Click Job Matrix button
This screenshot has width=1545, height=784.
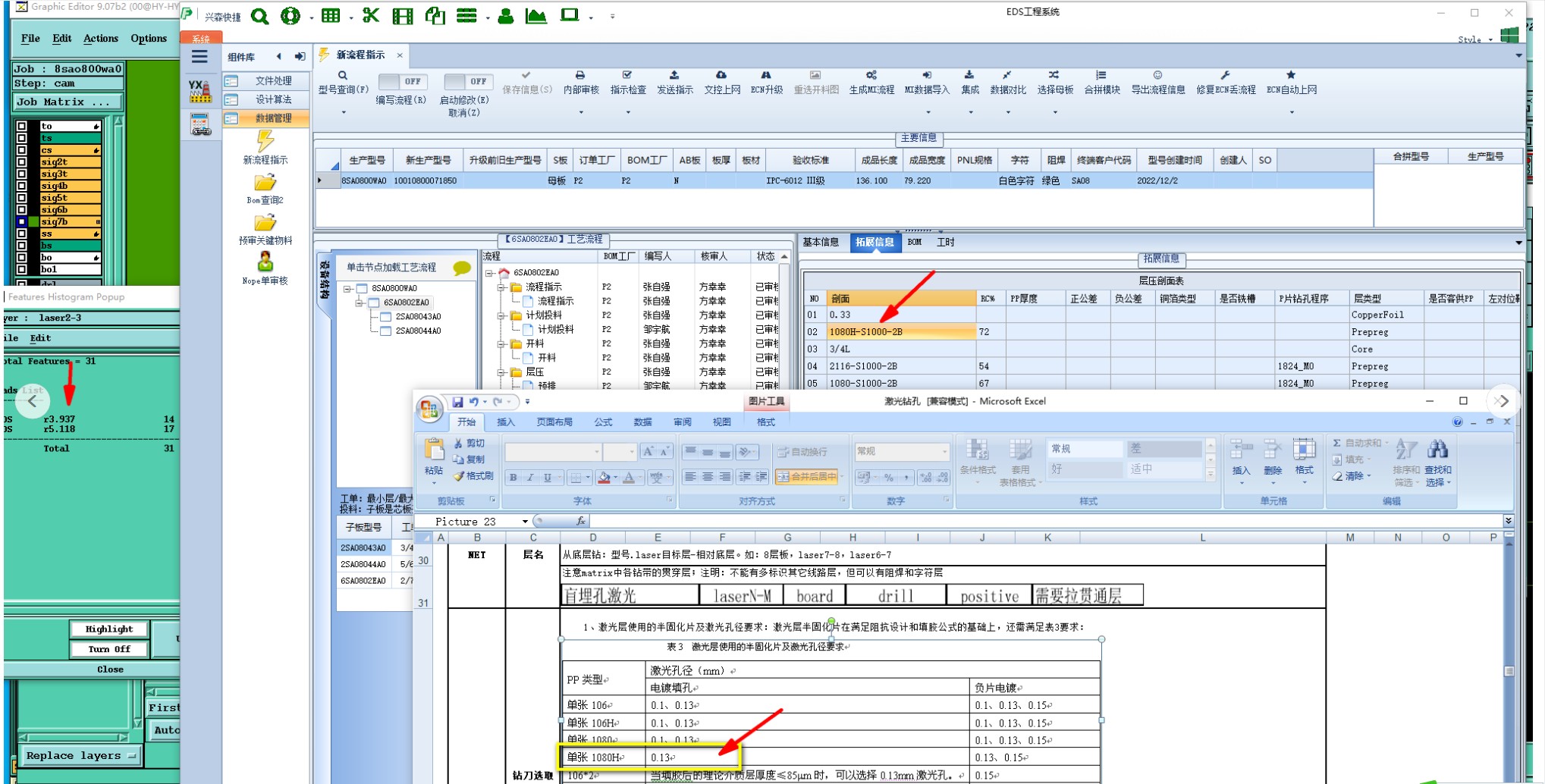click(68, 102)
